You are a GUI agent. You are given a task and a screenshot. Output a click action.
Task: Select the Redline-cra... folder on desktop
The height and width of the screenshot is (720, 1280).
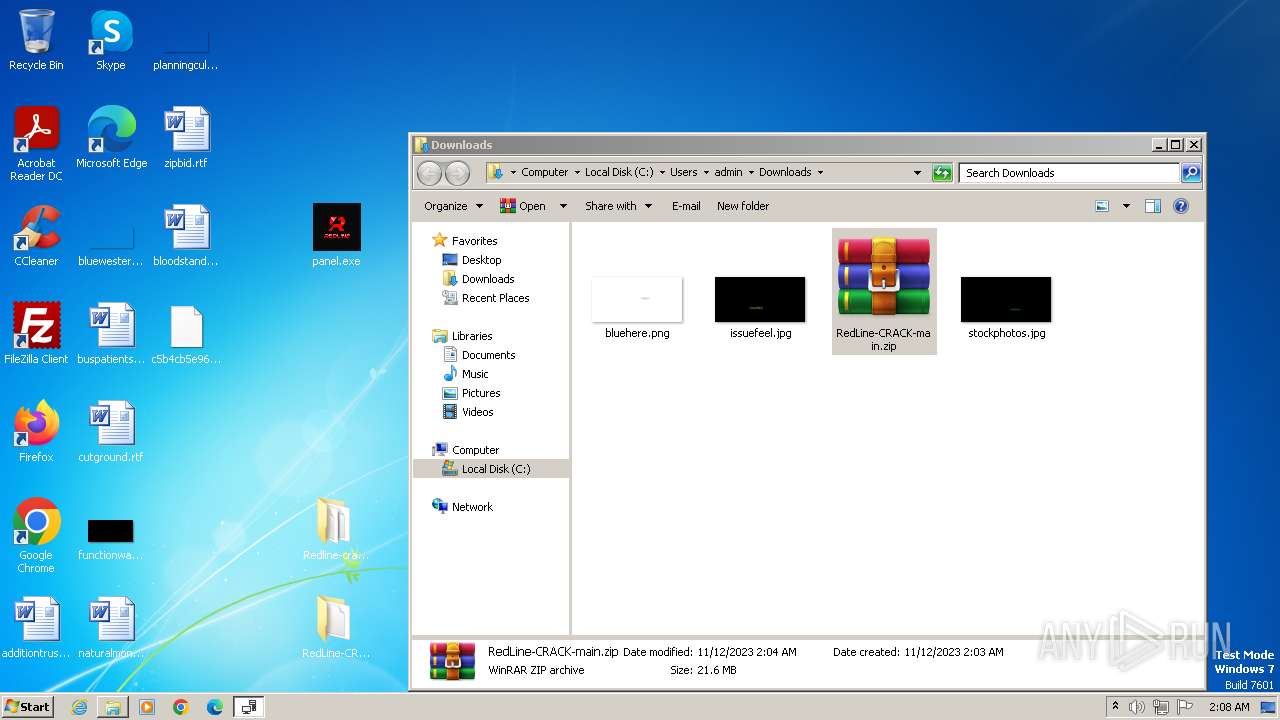(336, 530)
